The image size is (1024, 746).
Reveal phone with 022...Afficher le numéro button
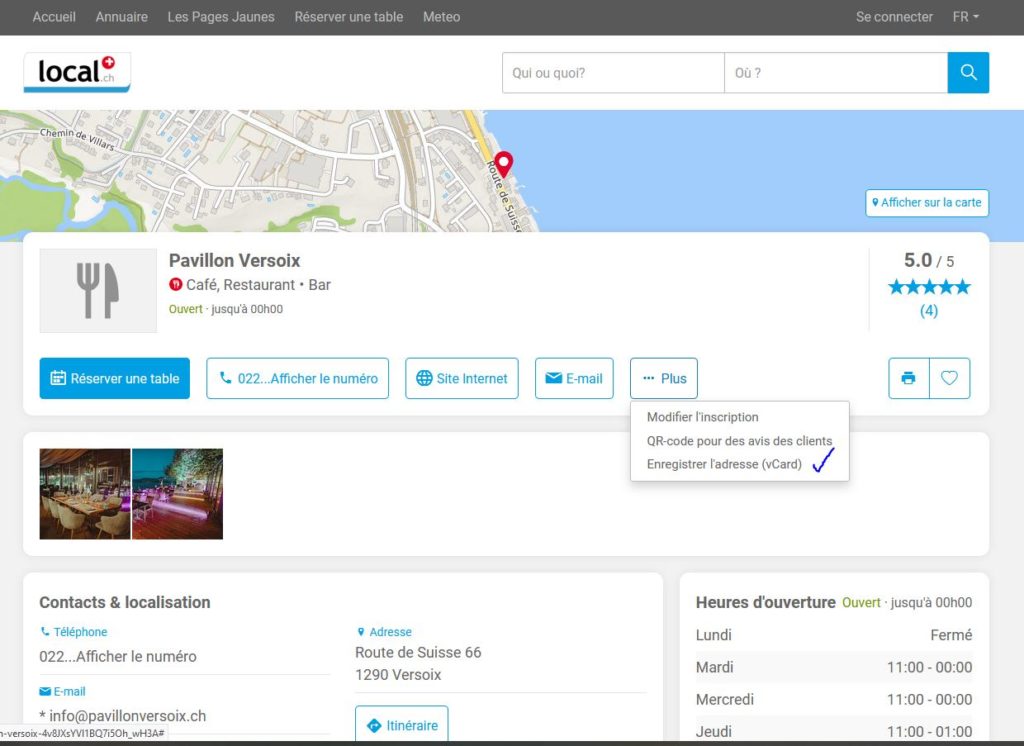[298, 378]
